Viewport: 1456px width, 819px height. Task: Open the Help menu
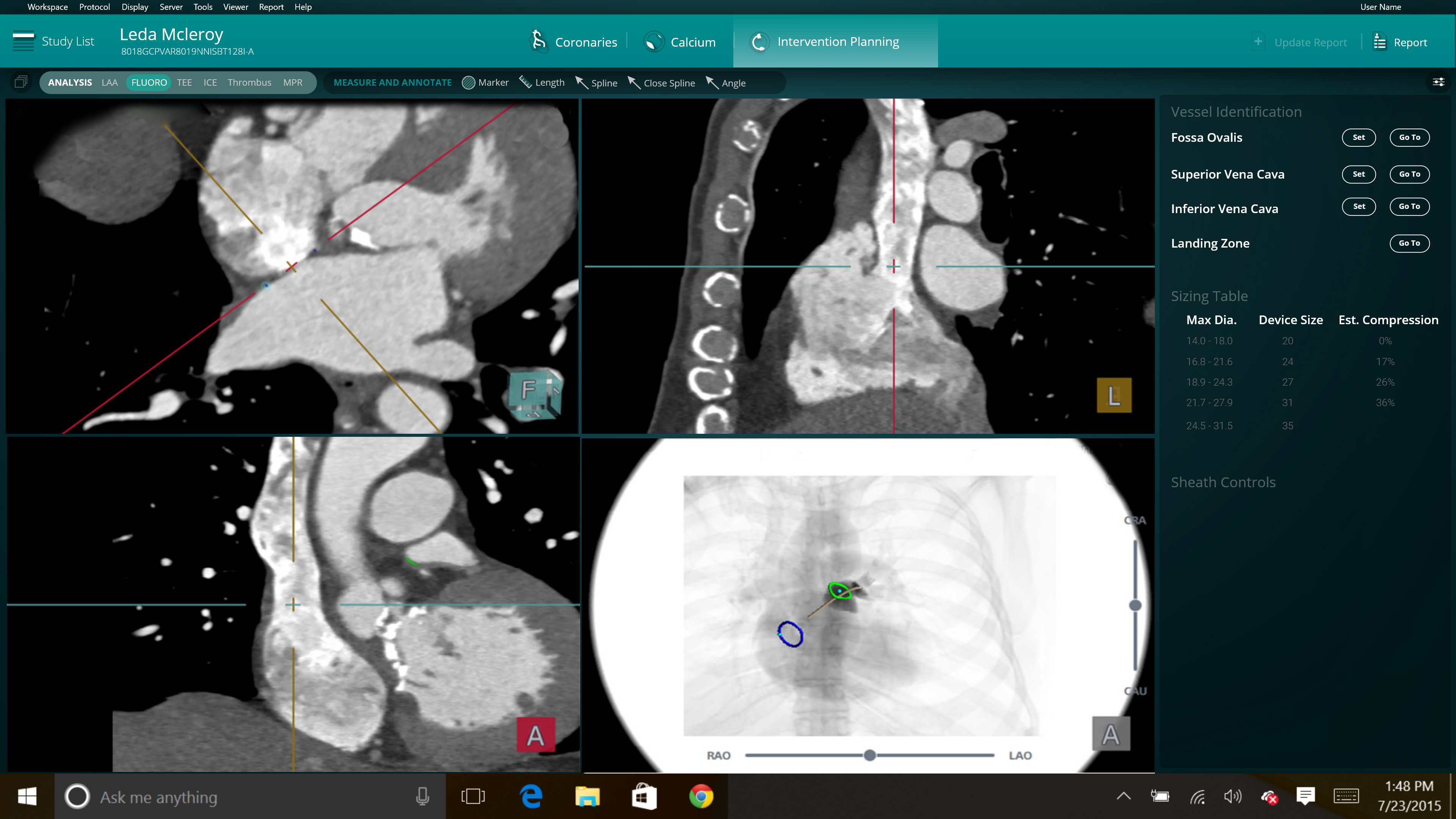(303, 7)
